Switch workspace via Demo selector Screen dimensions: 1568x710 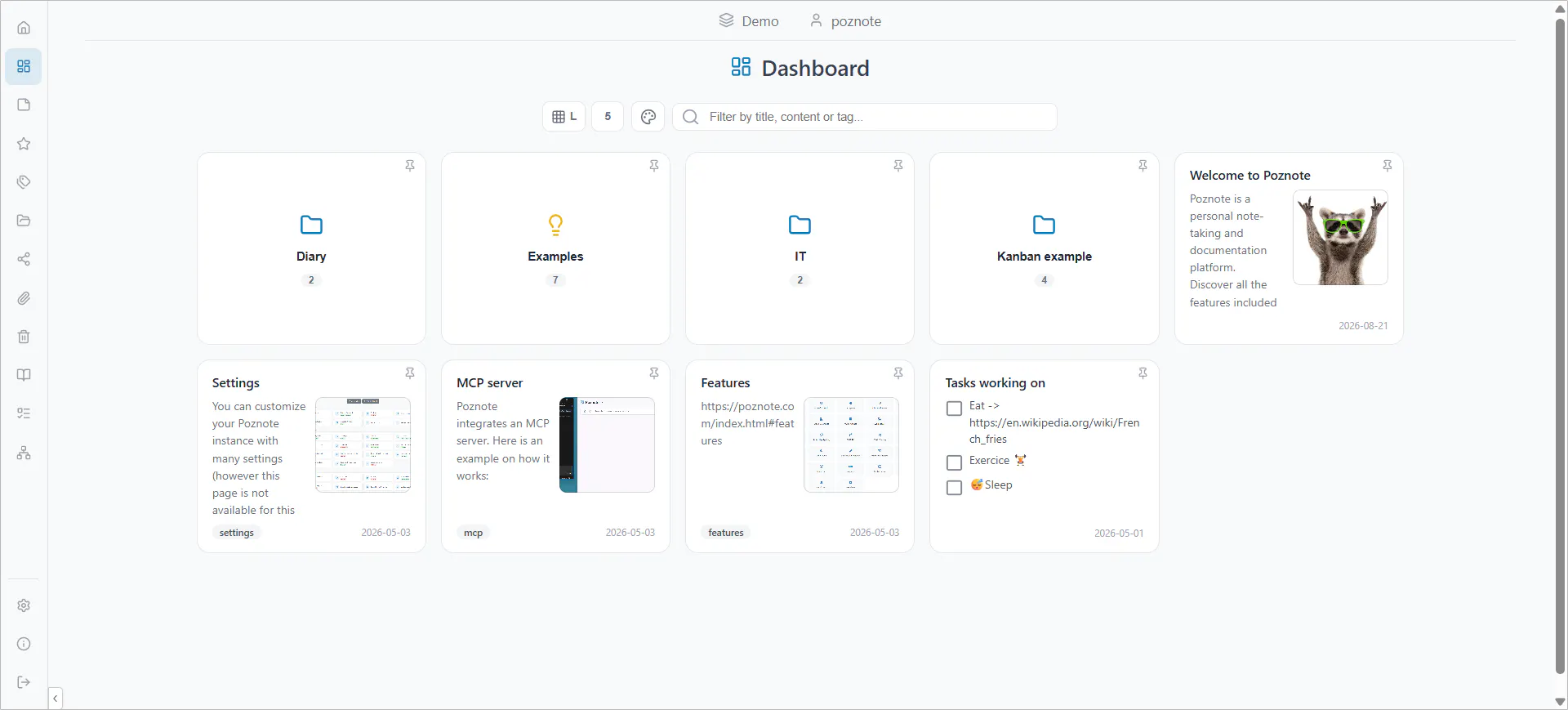click(x=749, y=21)
